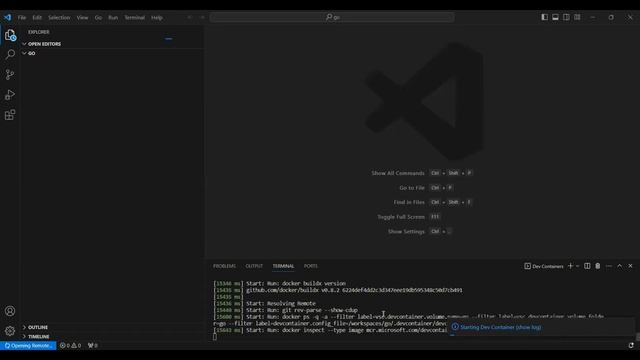This screenshot has width=640, height=360.
Task: Go forward using the navigation arrow
Action: [202, 18]
